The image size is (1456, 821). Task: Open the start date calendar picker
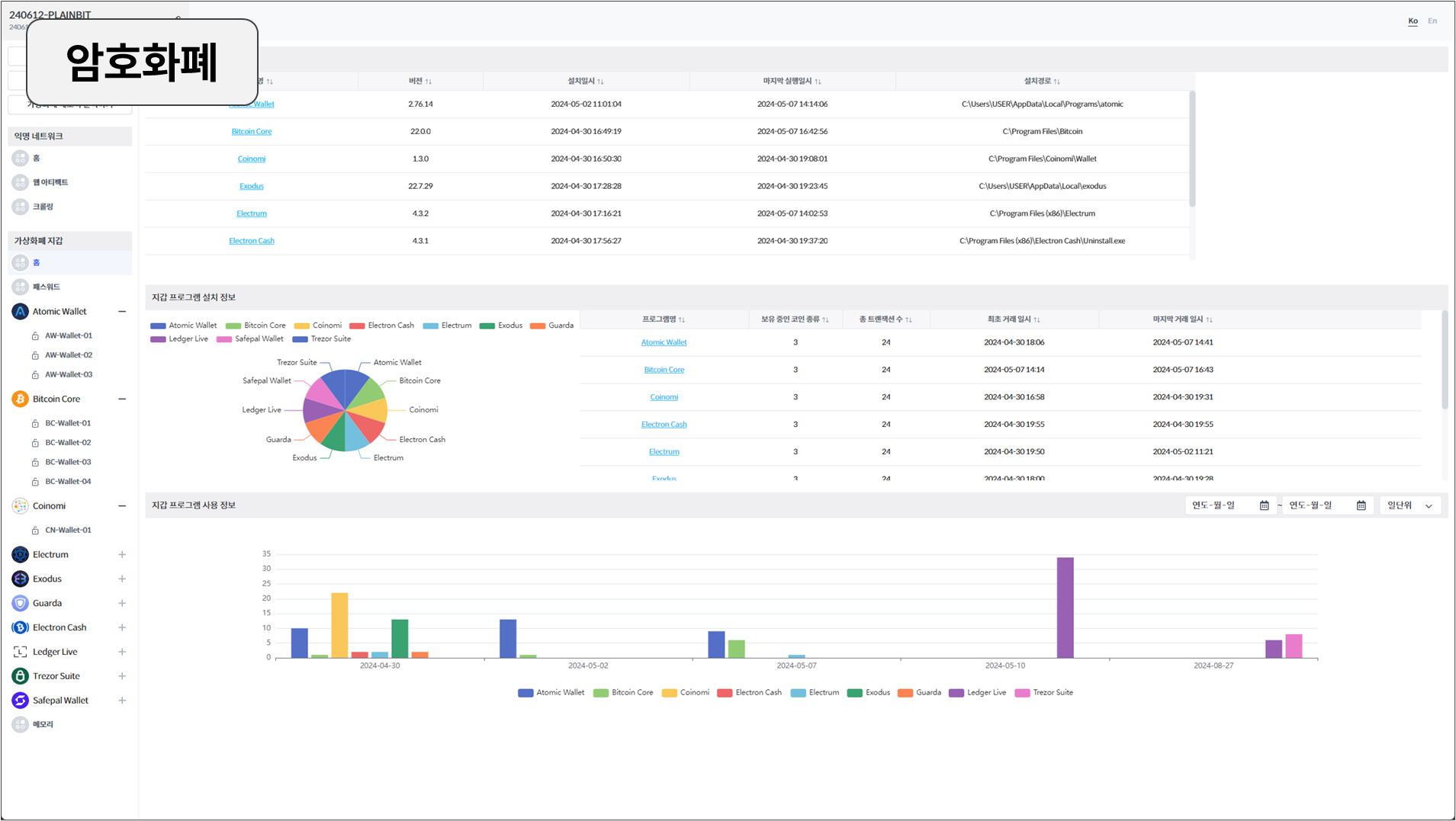[1264, 505]
